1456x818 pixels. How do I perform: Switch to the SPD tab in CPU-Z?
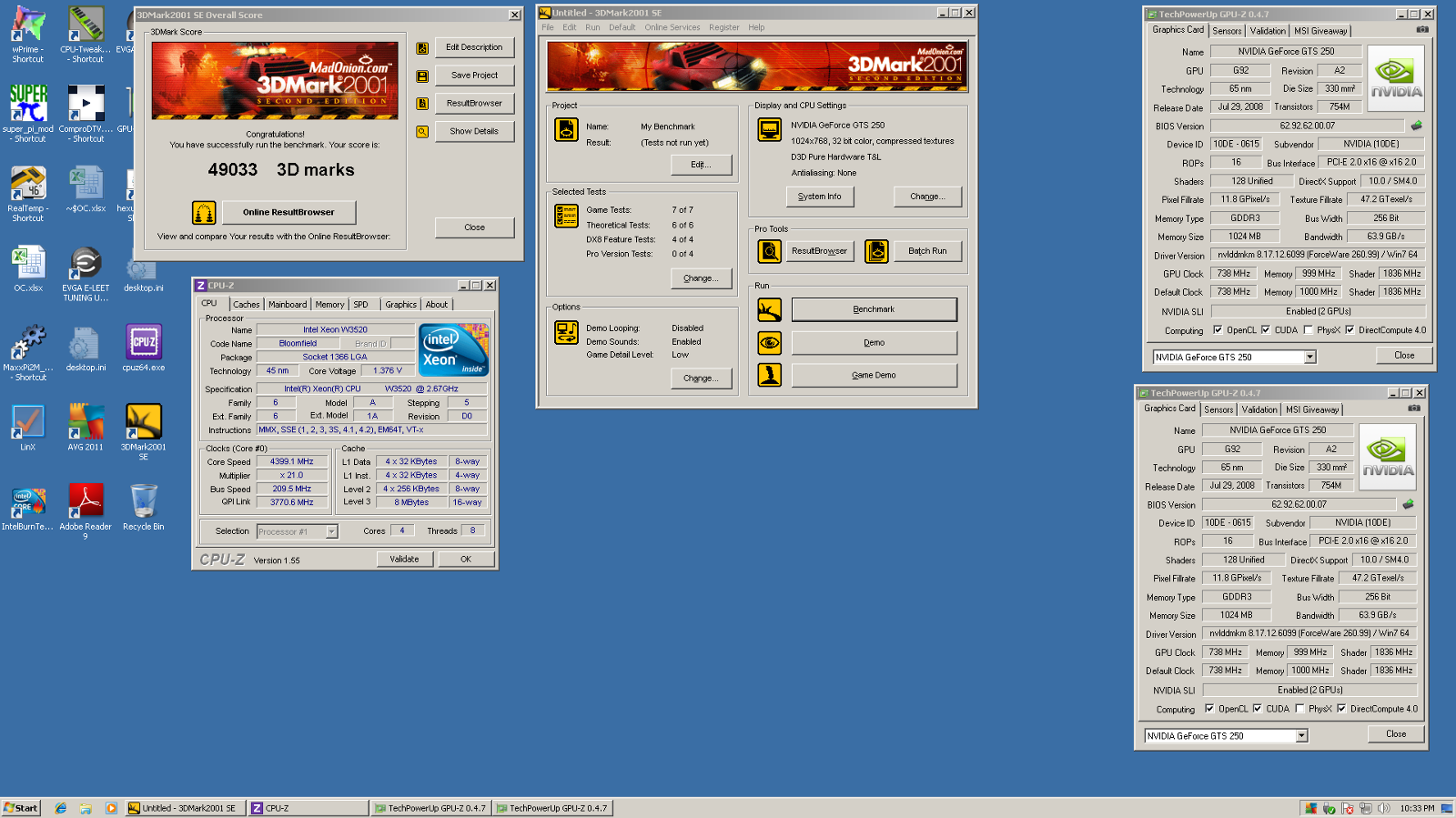(361, 305)
